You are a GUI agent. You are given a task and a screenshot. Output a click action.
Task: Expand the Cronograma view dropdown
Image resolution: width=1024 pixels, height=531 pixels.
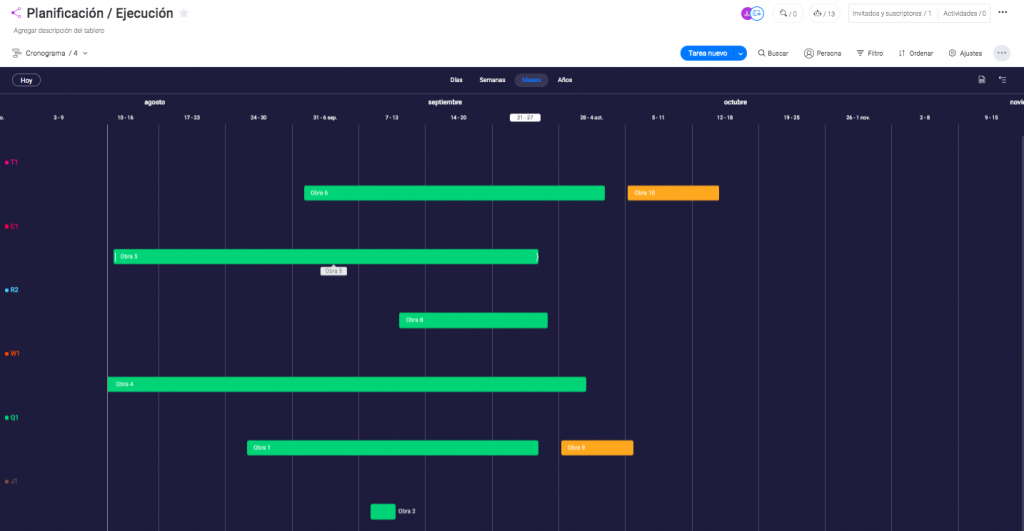tap(85, 53)
